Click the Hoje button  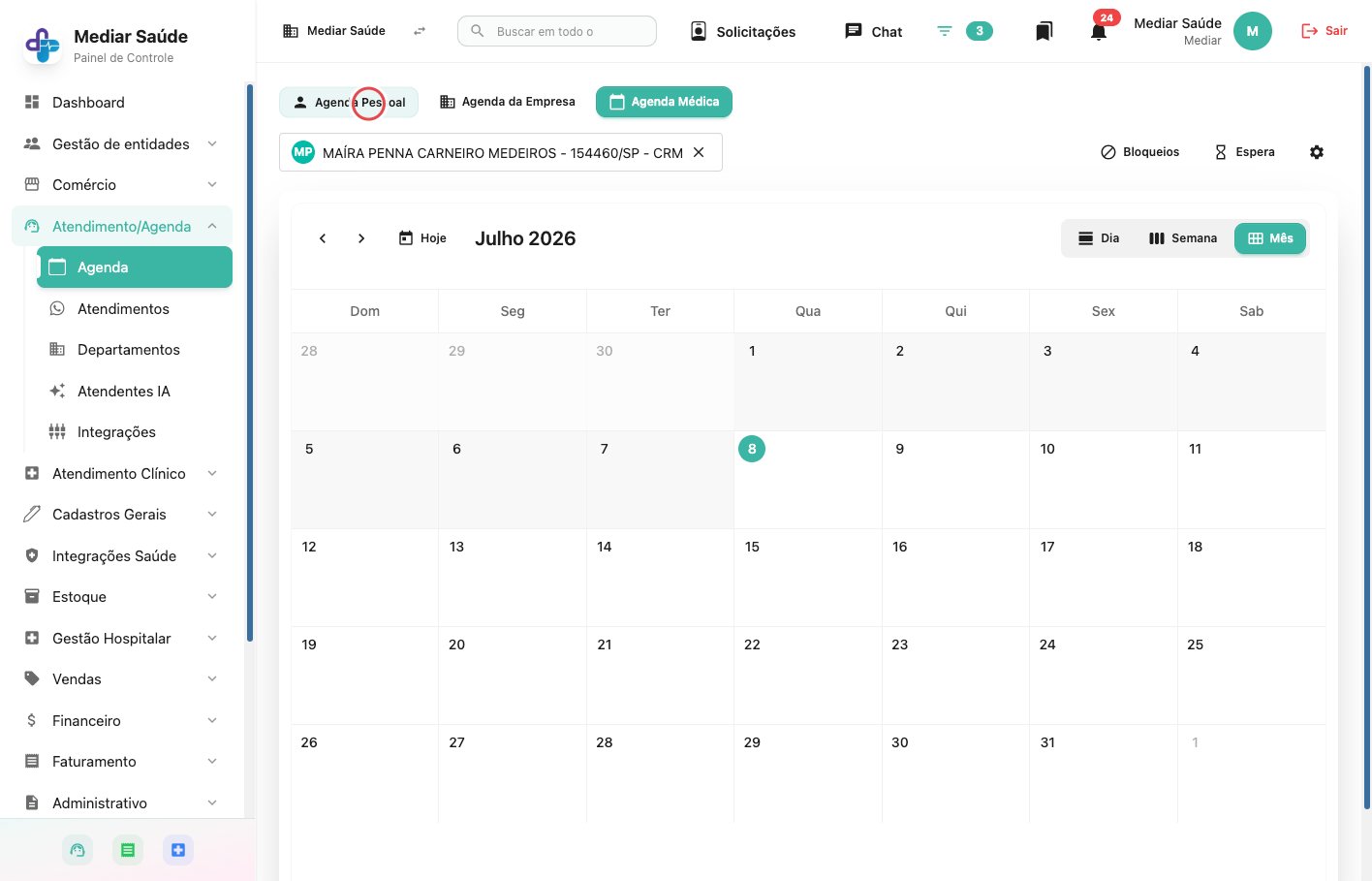click(x=422, y=238)
